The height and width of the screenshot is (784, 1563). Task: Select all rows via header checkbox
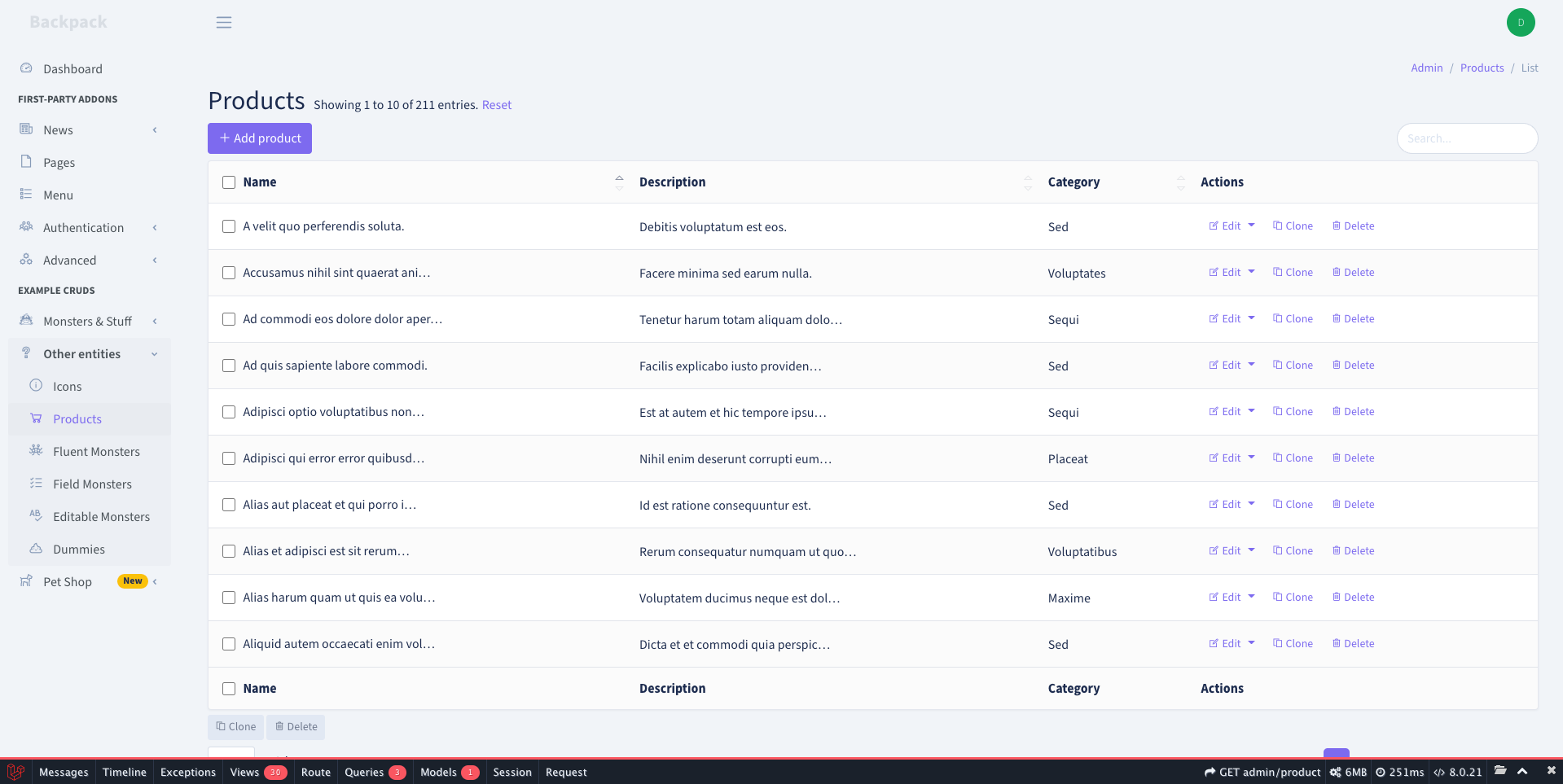tap(229, 182)
